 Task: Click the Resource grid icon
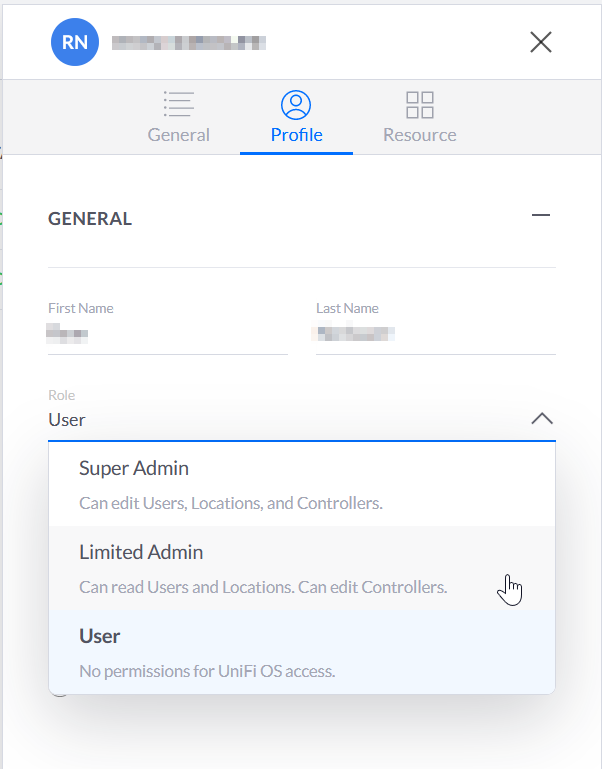point(419,105)
